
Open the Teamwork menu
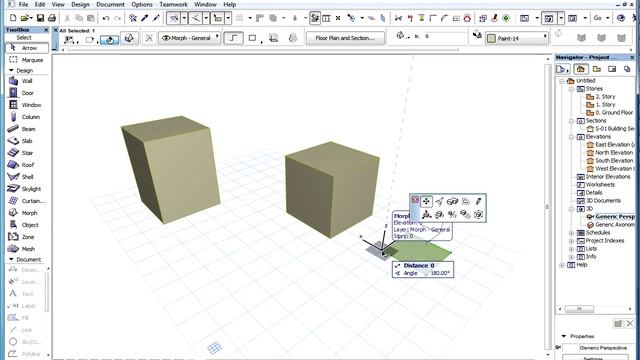click(173, 4)
